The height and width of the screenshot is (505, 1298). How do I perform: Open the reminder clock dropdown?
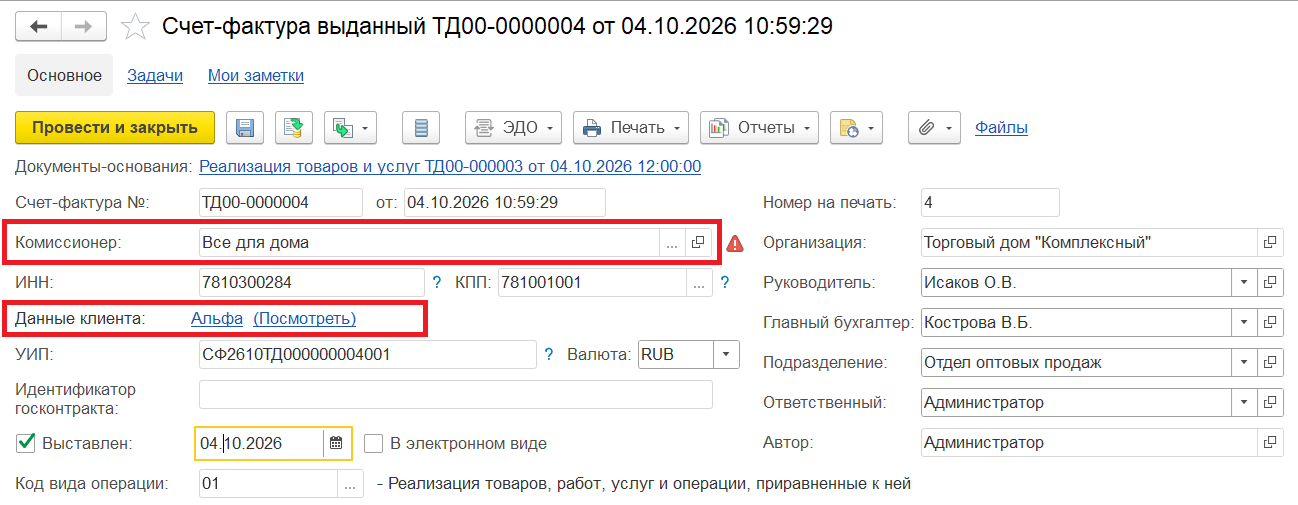[856, 127]
